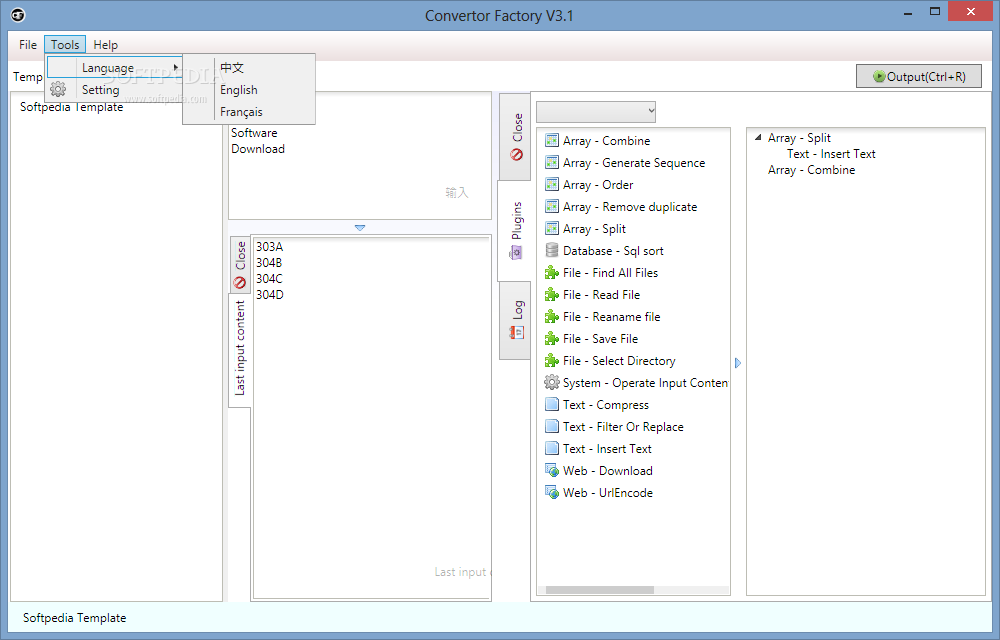Click the Array - Remove duplicate icon
This screenshot has width=1000, height=640.
[552, 207]
